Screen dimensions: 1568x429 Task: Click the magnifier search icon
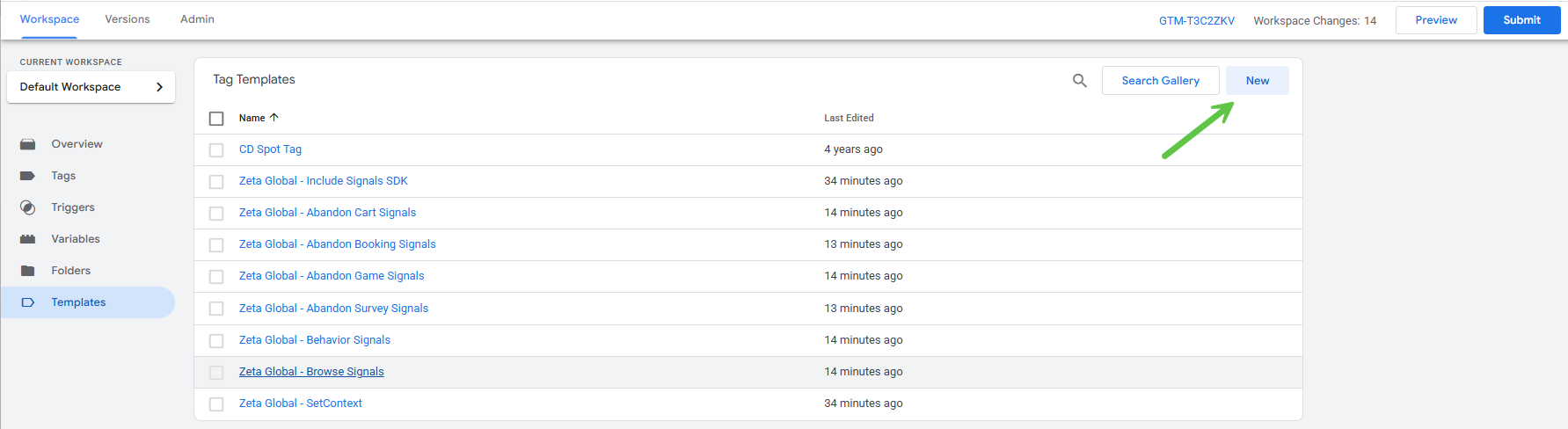[x=1080, y=81]
